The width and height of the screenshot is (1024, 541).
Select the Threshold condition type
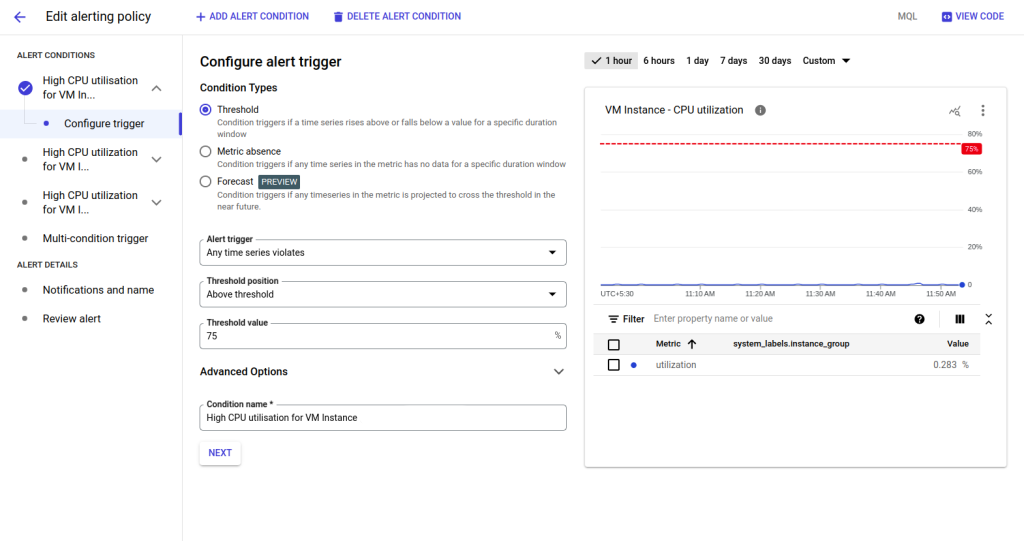[x=206, y=110]
